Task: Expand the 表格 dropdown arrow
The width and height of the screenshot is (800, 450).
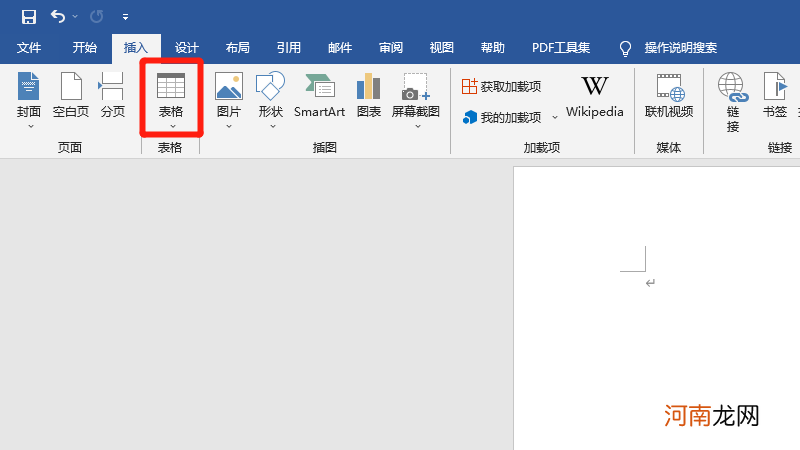Action: point(173,126)
